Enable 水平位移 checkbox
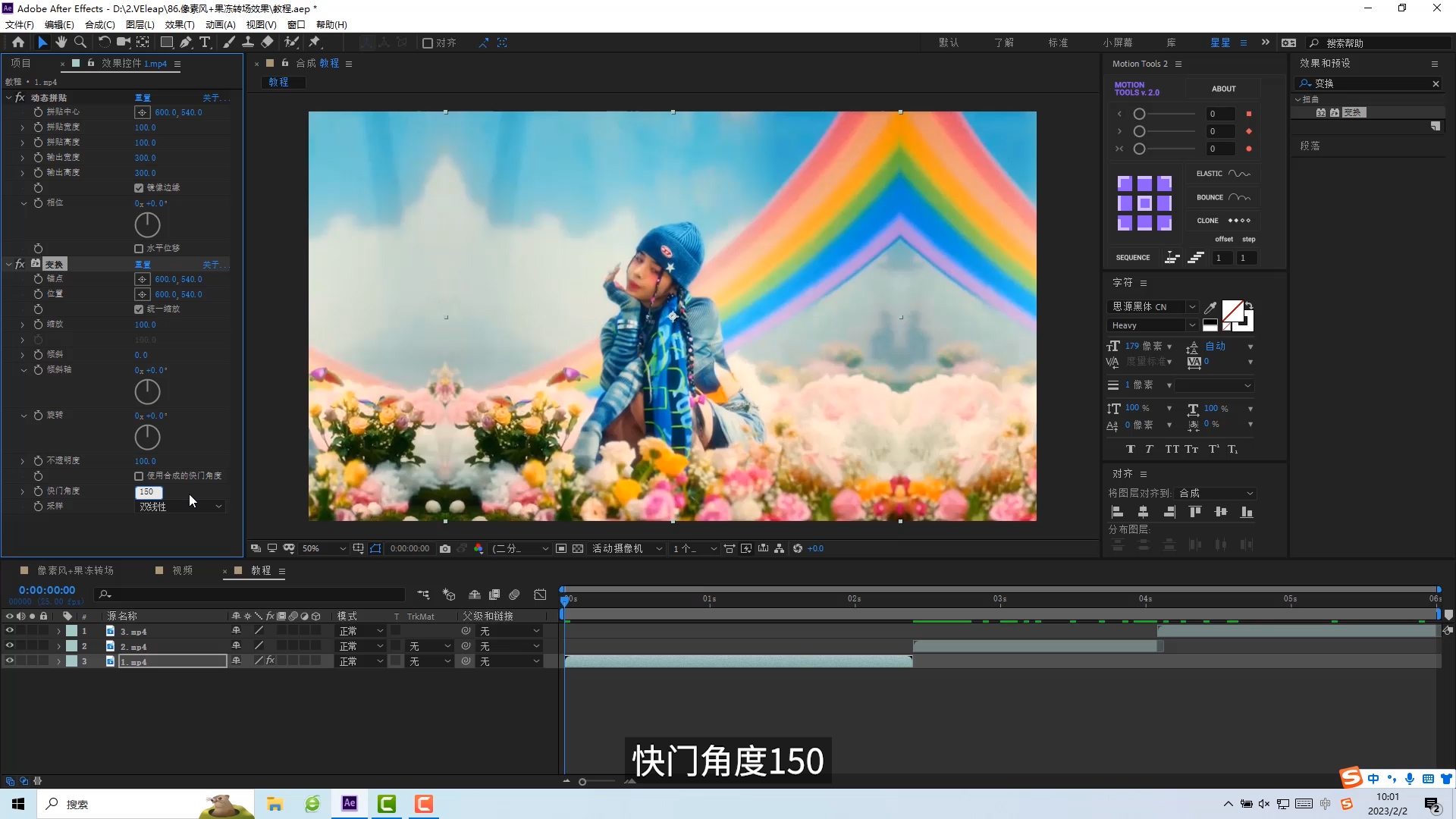Viewport: 1456px width, 819px height. click(139, 249)
